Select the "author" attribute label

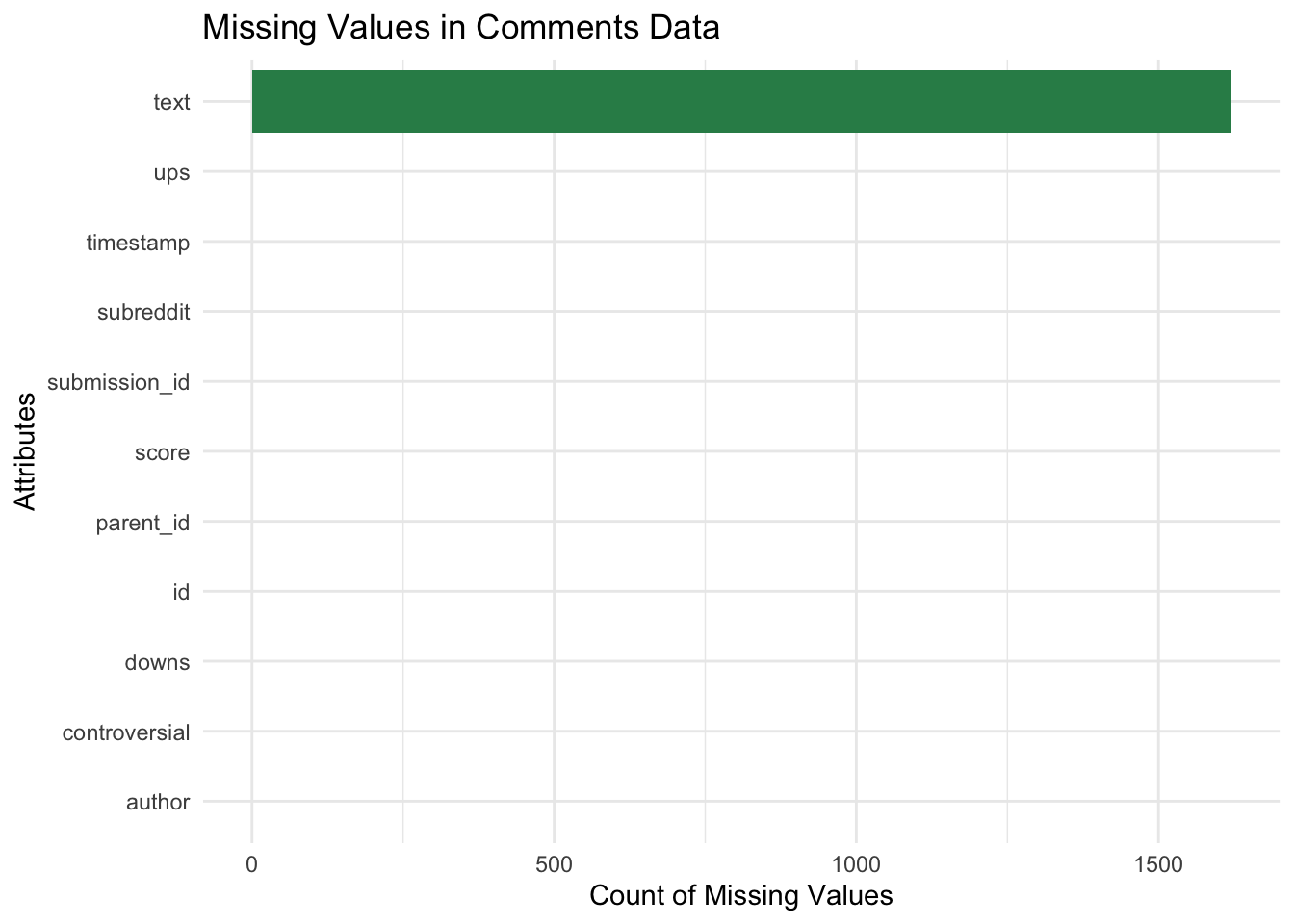158,802
